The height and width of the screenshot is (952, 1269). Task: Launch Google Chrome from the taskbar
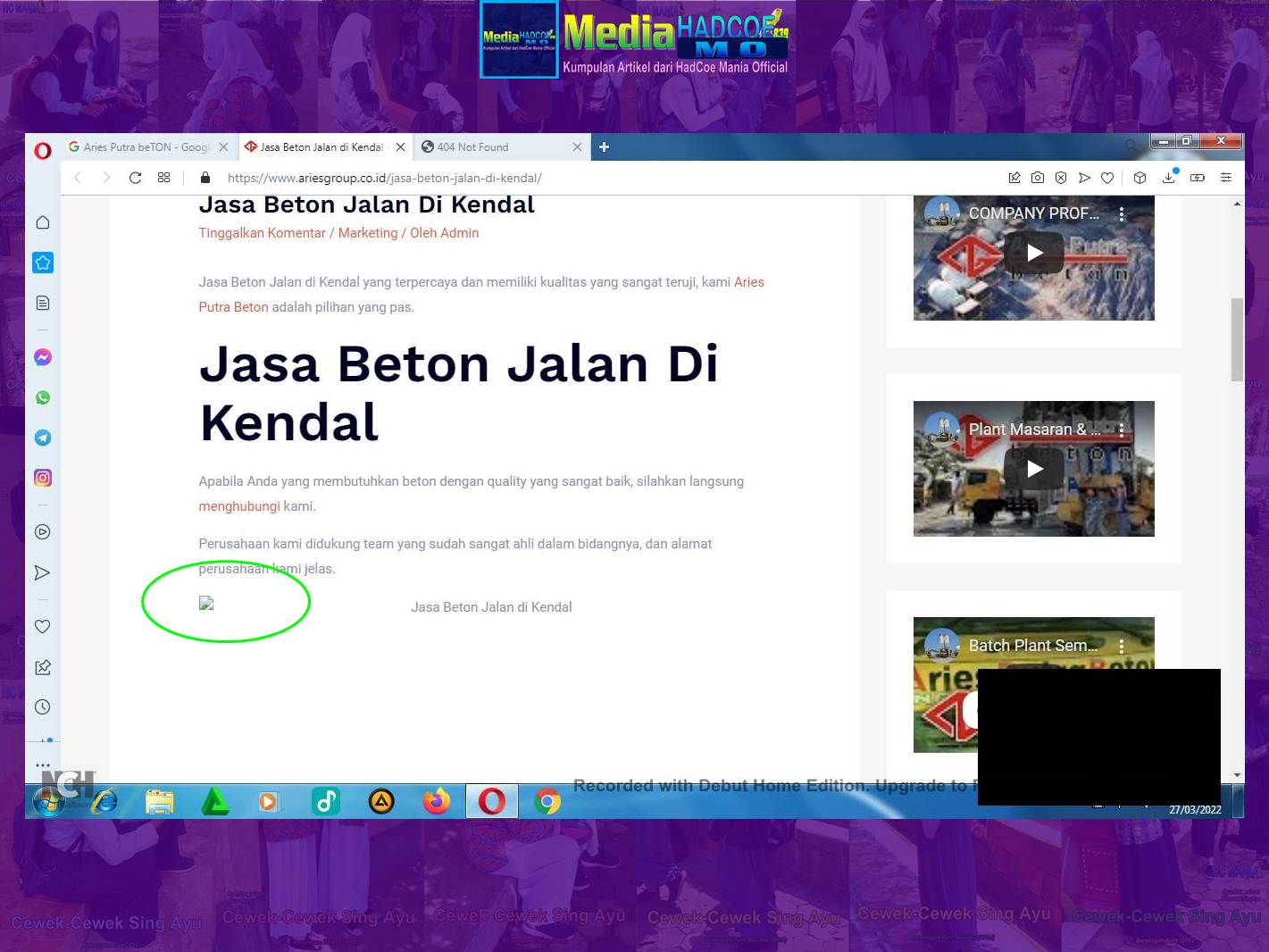547,802
